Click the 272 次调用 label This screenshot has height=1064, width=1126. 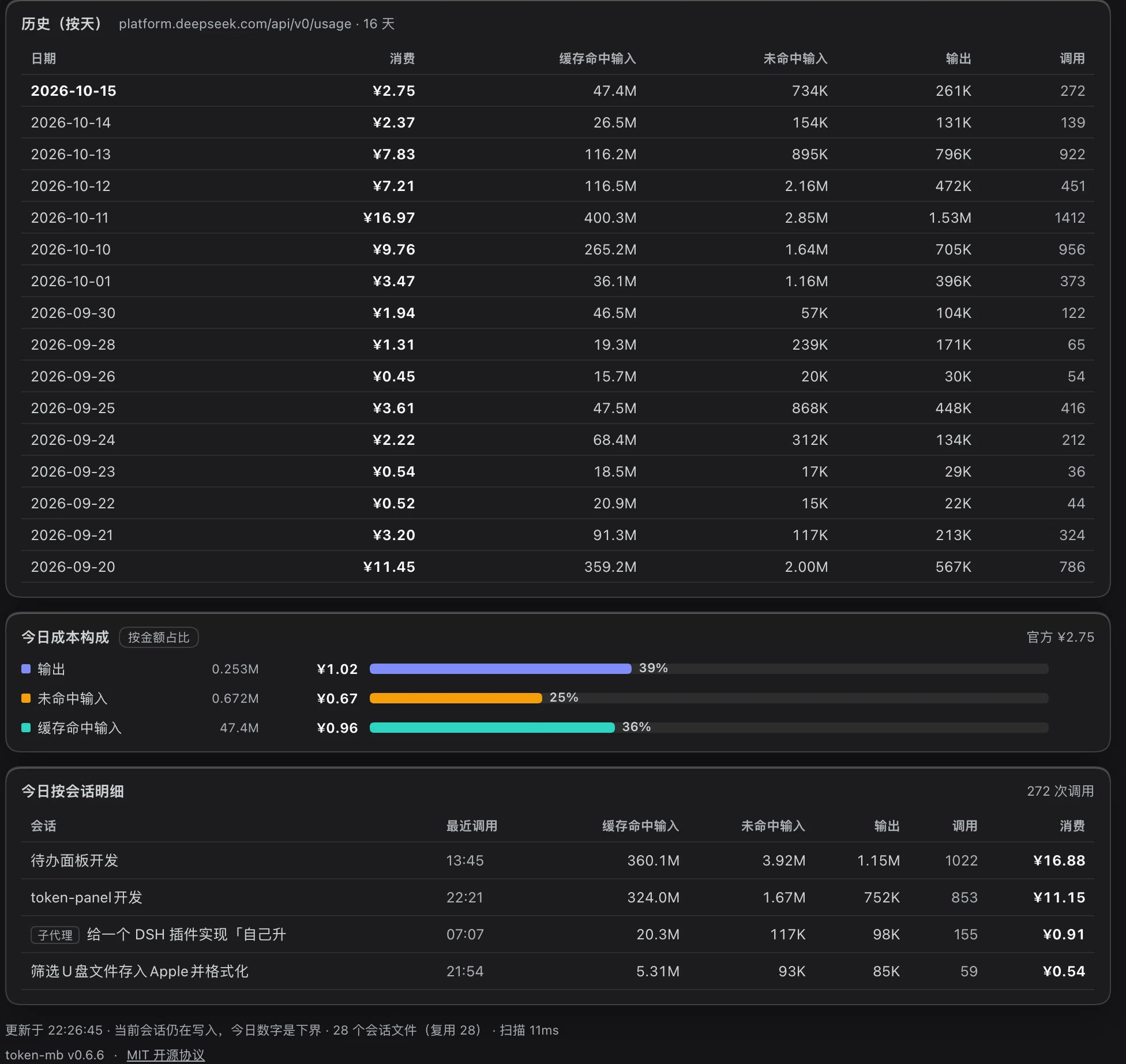tap(1060, 791)
